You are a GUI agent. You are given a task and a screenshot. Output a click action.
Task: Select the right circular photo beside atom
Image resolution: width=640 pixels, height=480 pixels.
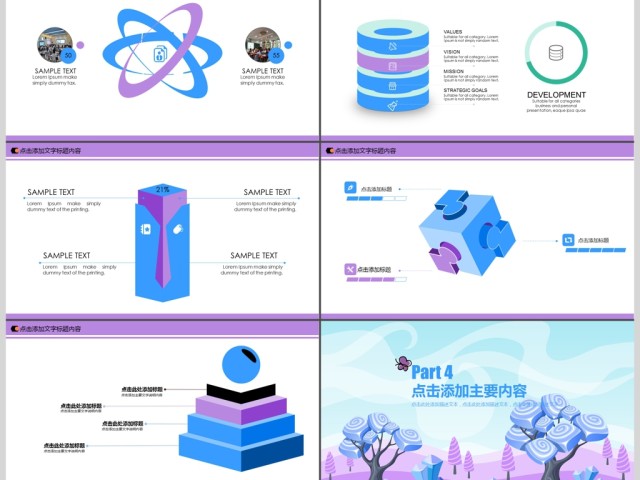pyautogui.click(x=263, y=45)
